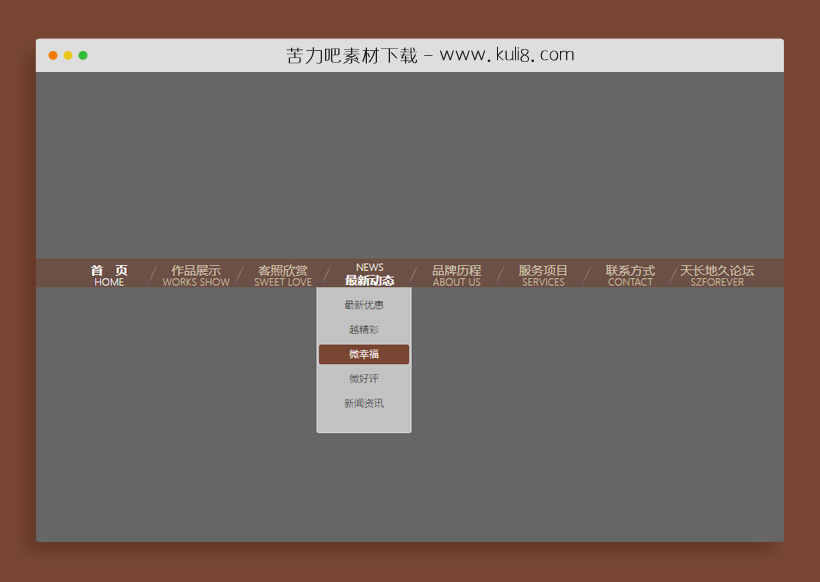The height and width of the screenshot is (582, 820).
Task: Visit 天长地久论坛 SZFOREVER forum link
Action: click(717, 275)
